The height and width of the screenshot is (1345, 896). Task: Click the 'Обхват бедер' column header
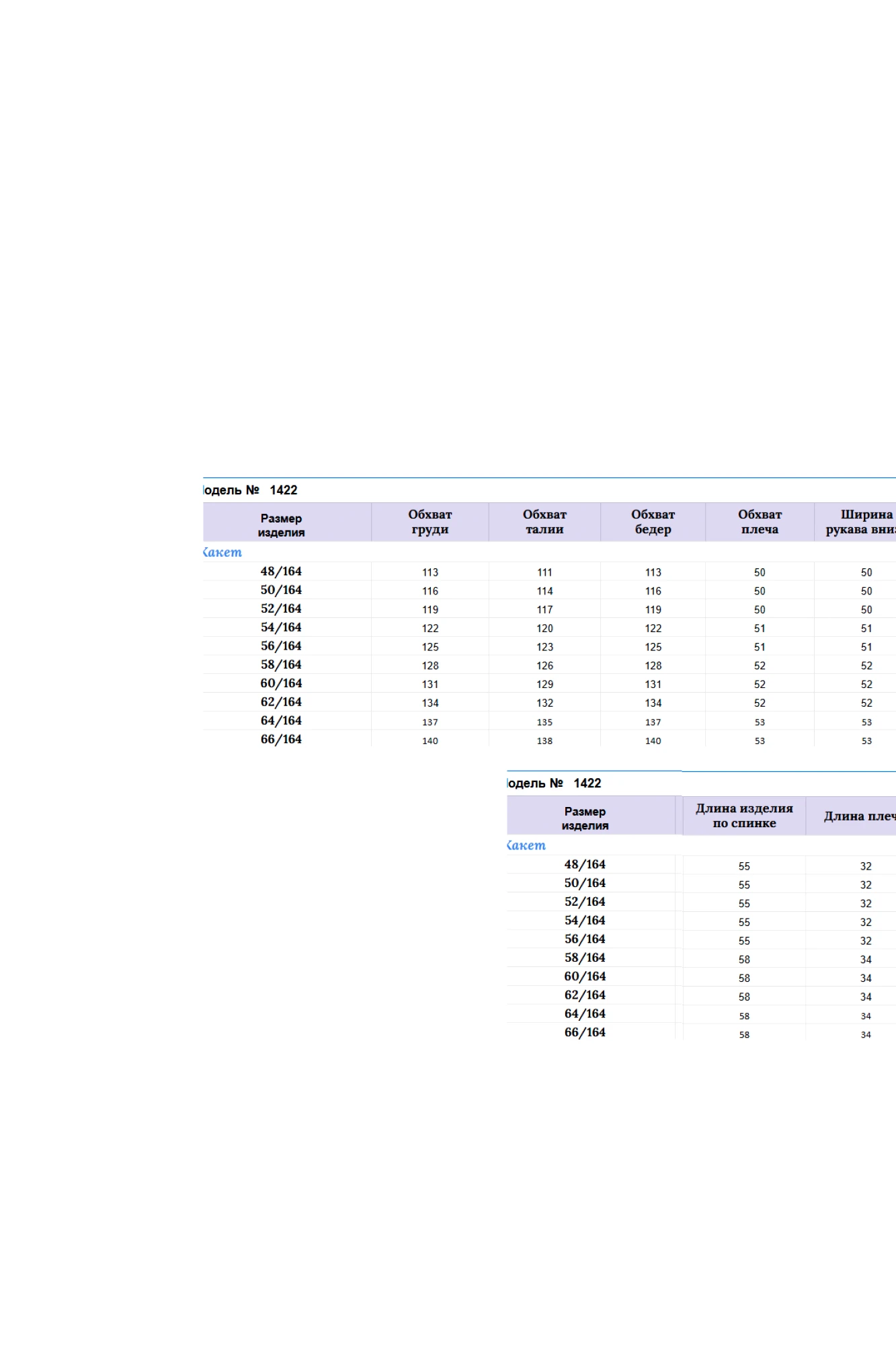(x=653, y=522)
